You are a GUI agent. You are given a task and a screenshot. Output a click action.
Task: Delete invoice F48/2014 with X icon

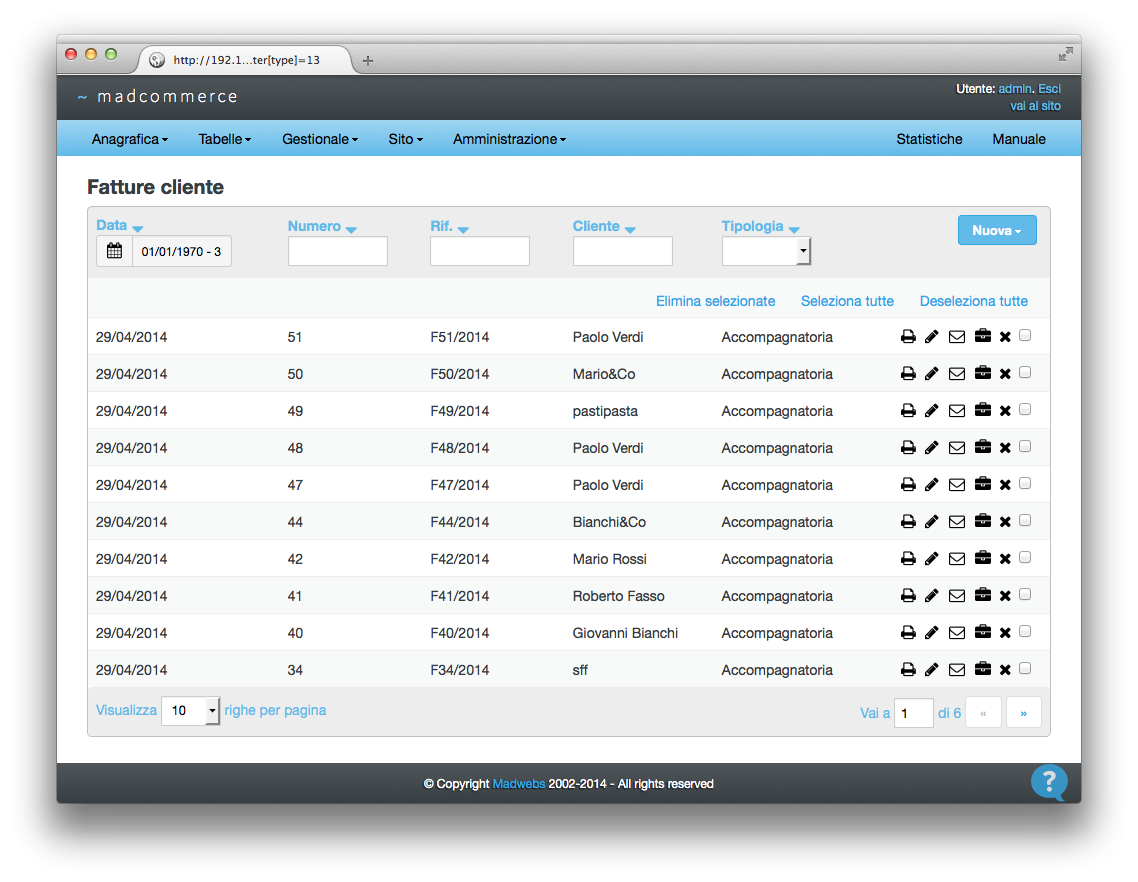pos(1005,448)
